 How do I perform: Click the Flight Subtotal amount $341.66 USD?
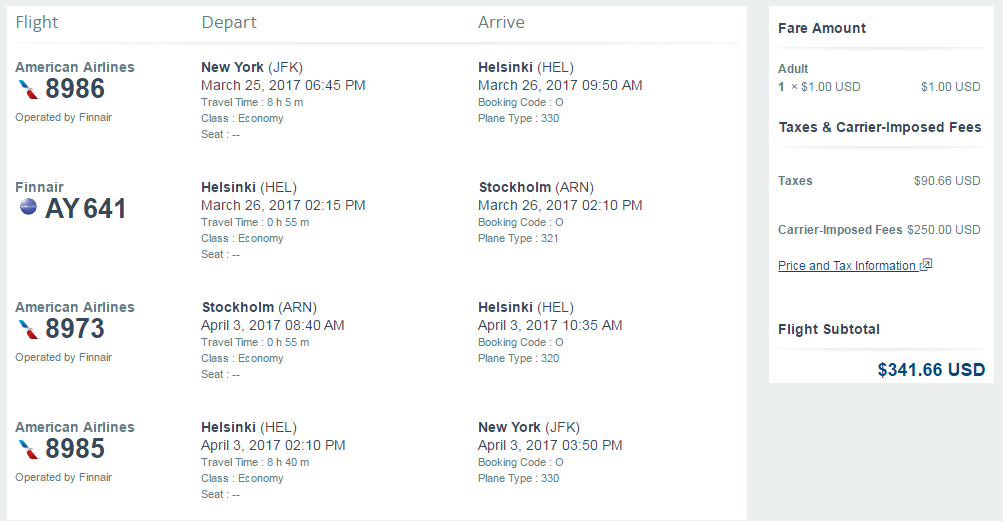tap(931, 370)
